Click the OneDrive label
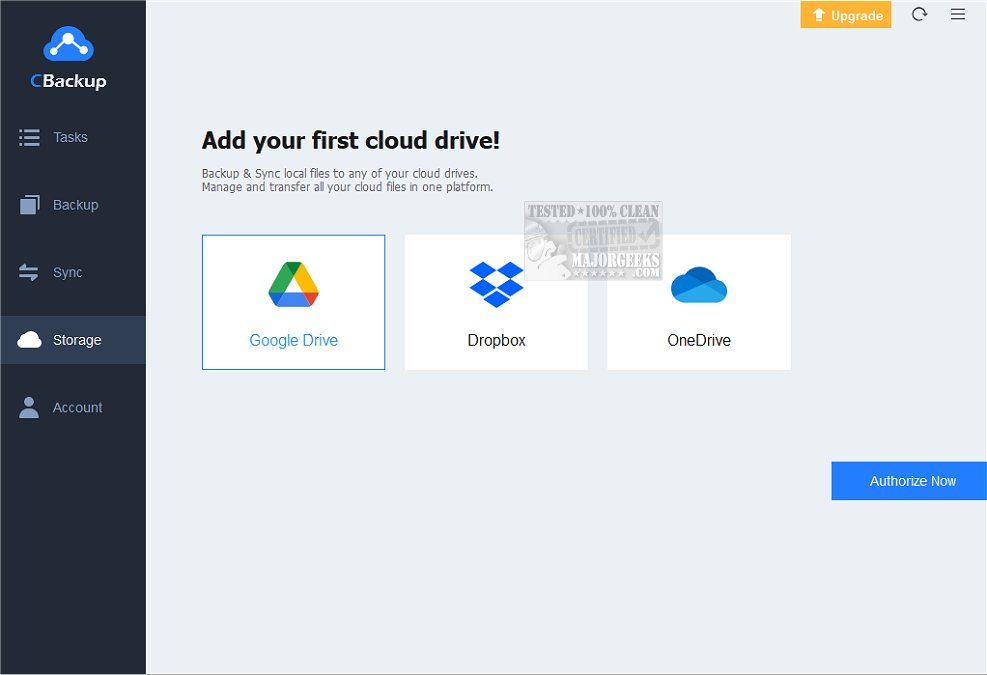 click(x=699, y=340)
